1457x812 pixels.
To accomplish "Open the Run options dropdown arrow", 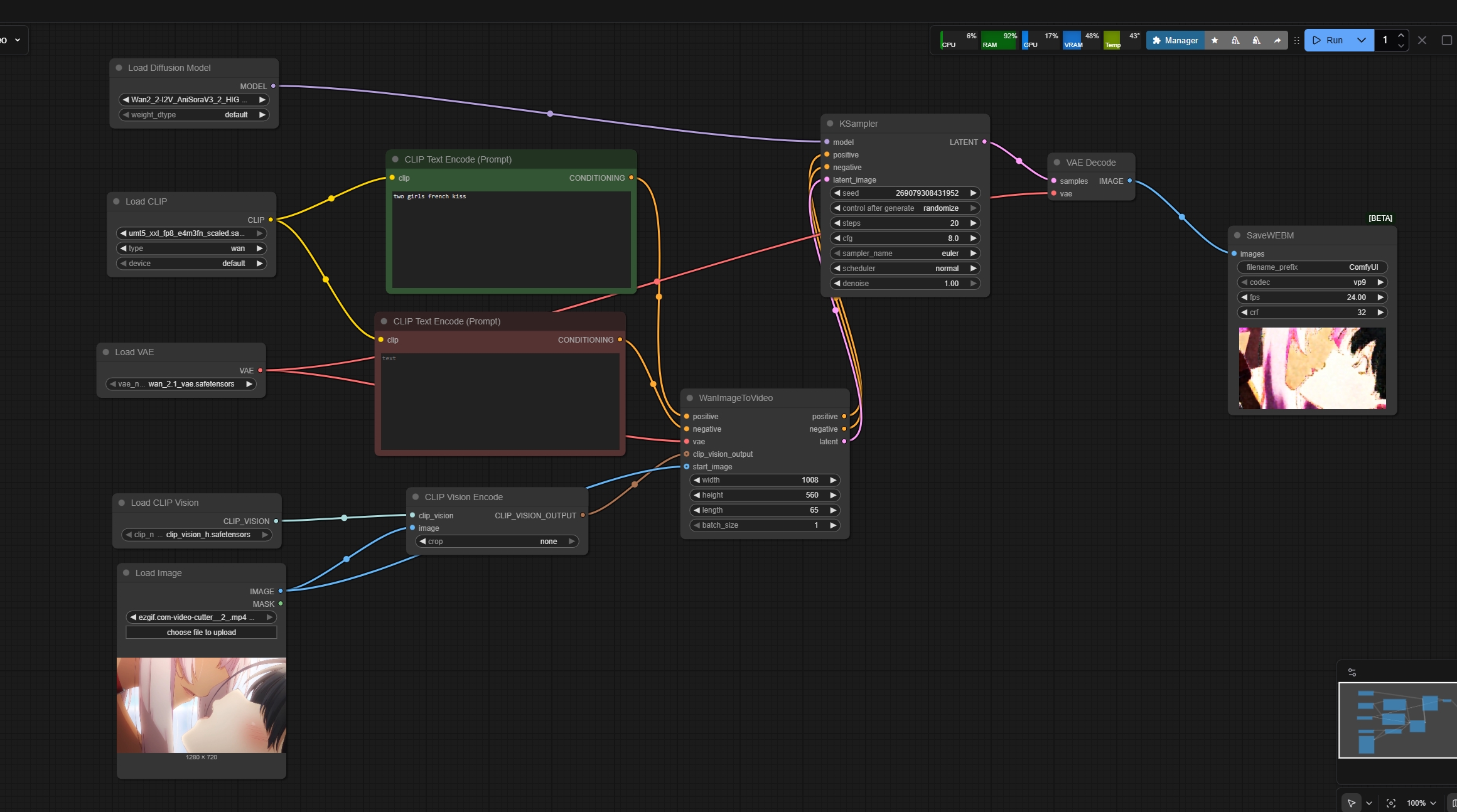I will (x=1361, y=40).
